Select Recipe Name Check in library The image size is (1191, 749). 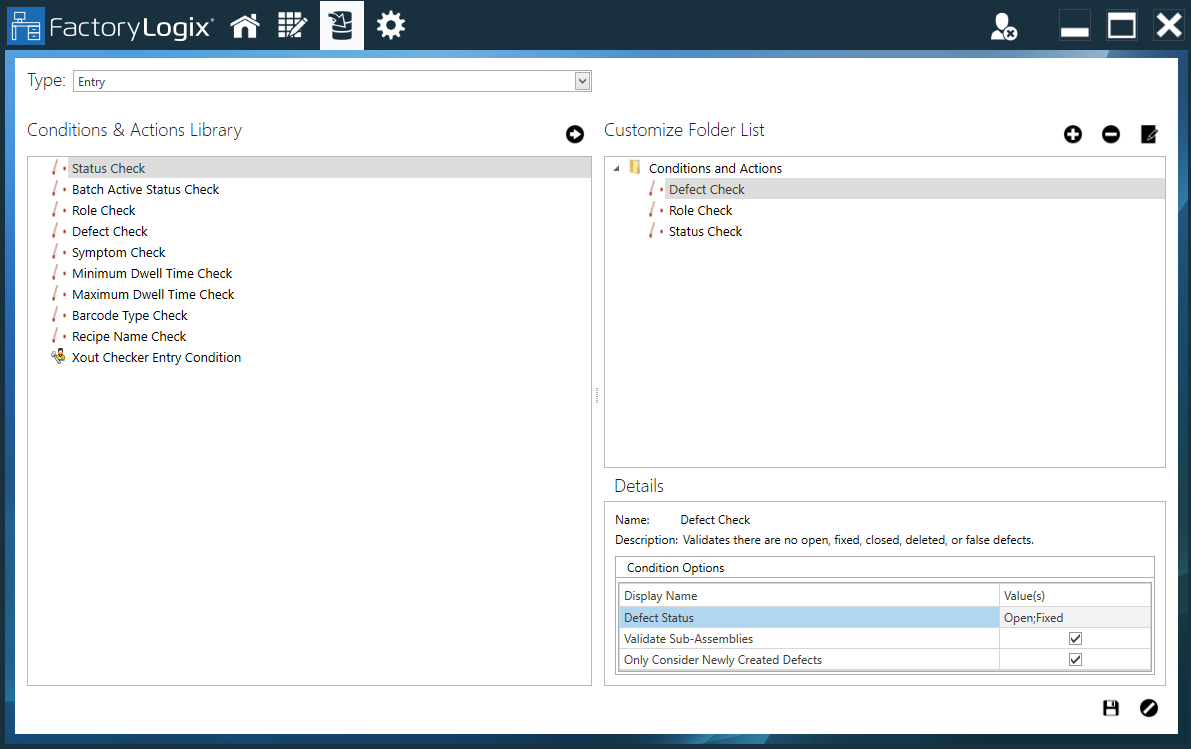click(x=128, y=337)
